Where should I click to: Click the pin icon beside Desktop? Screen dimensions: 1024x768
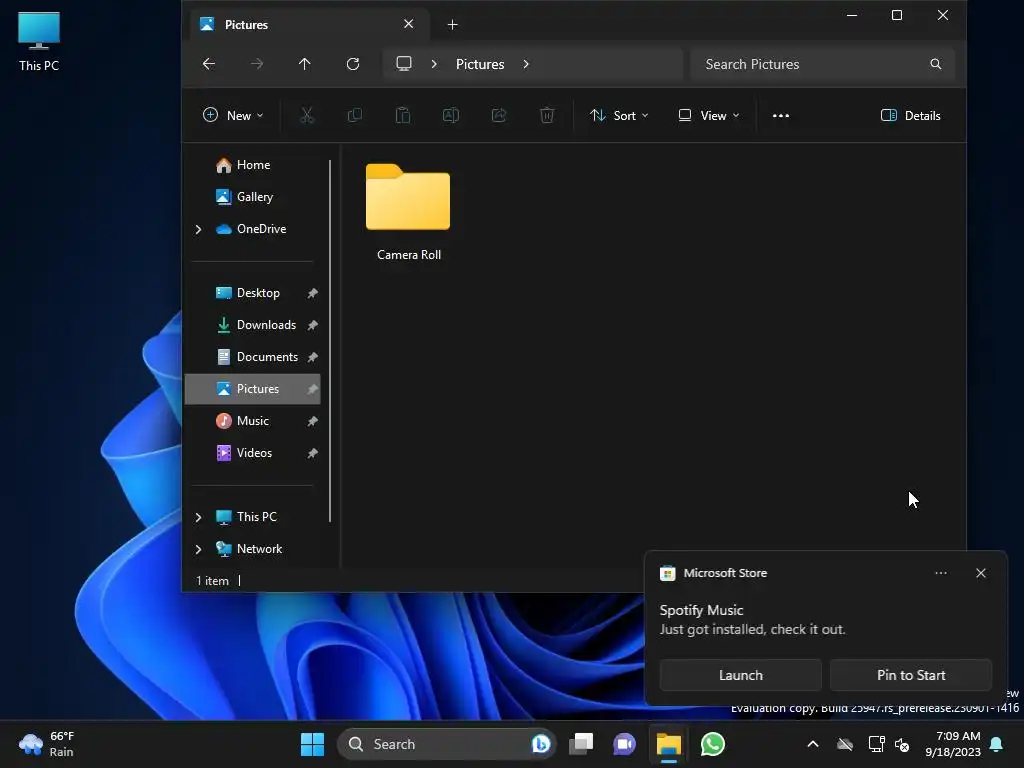[312, 293]
